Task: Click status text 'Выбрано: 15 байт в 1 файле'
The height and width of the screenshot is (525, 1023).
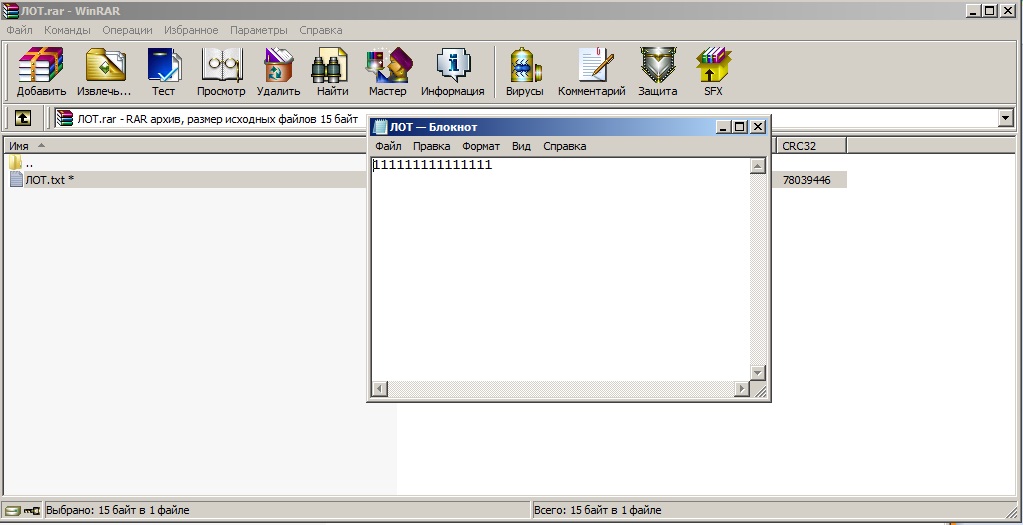Action: click(x=117, y=510)
